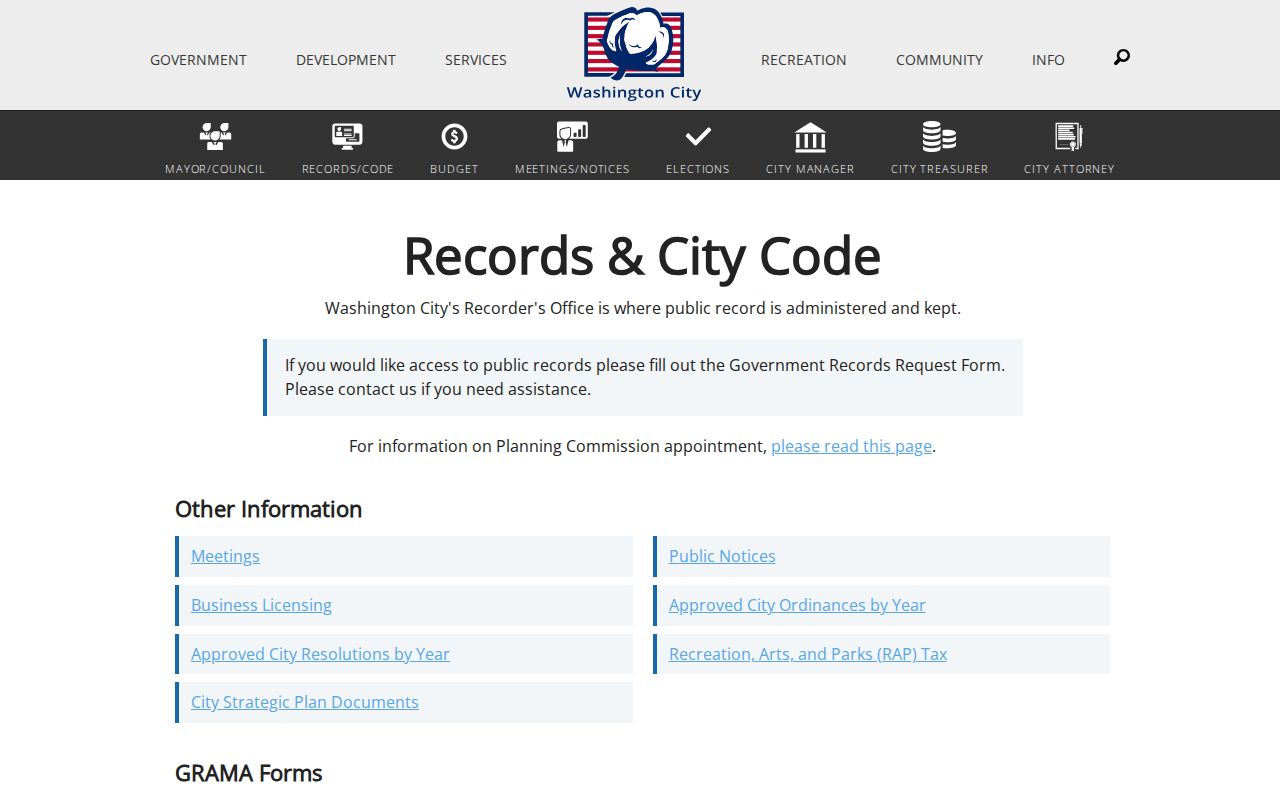Open the Recreation, Arts, and Parks (RAP) Tax link

click(x=808, y=654)
